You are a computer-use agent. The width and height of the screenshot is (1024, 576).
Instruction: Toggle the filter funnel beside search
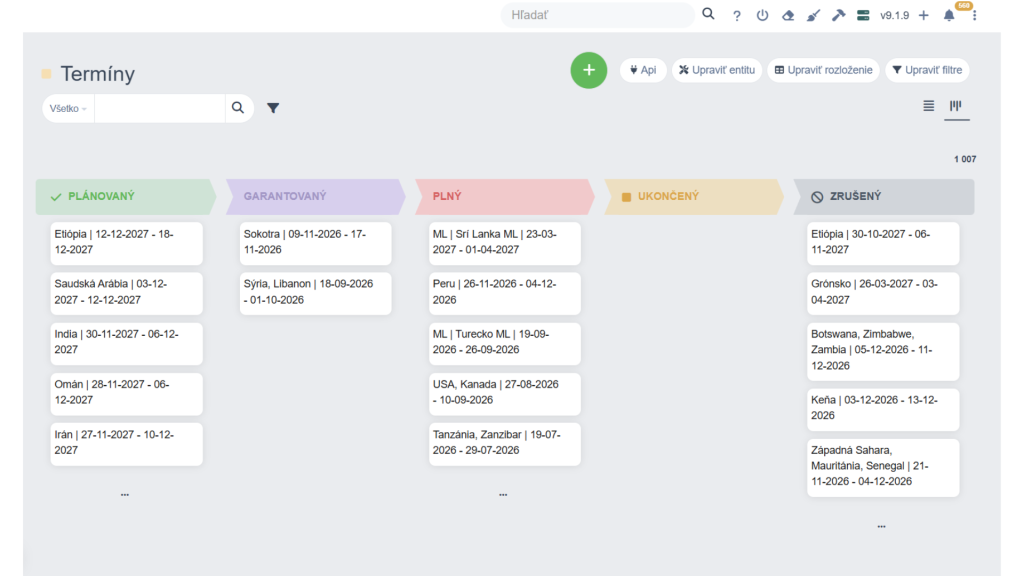(273, 108)
